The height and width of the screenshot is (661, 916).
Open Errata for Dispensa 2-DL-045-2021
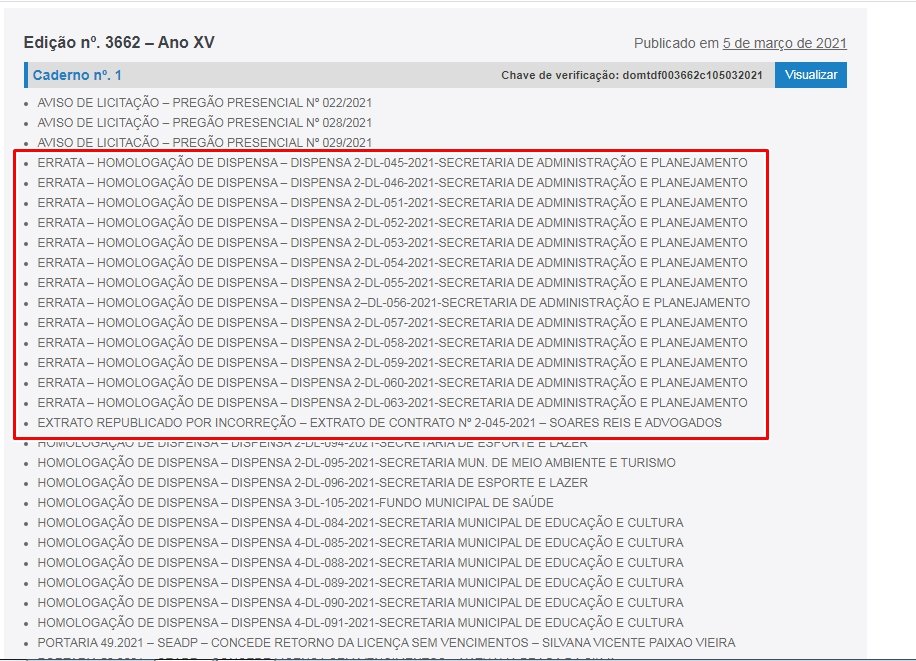392,163
